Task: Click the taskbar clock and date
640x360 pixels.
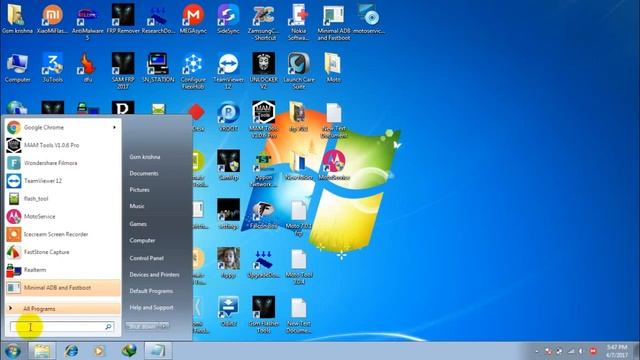Action: point(617,351)
